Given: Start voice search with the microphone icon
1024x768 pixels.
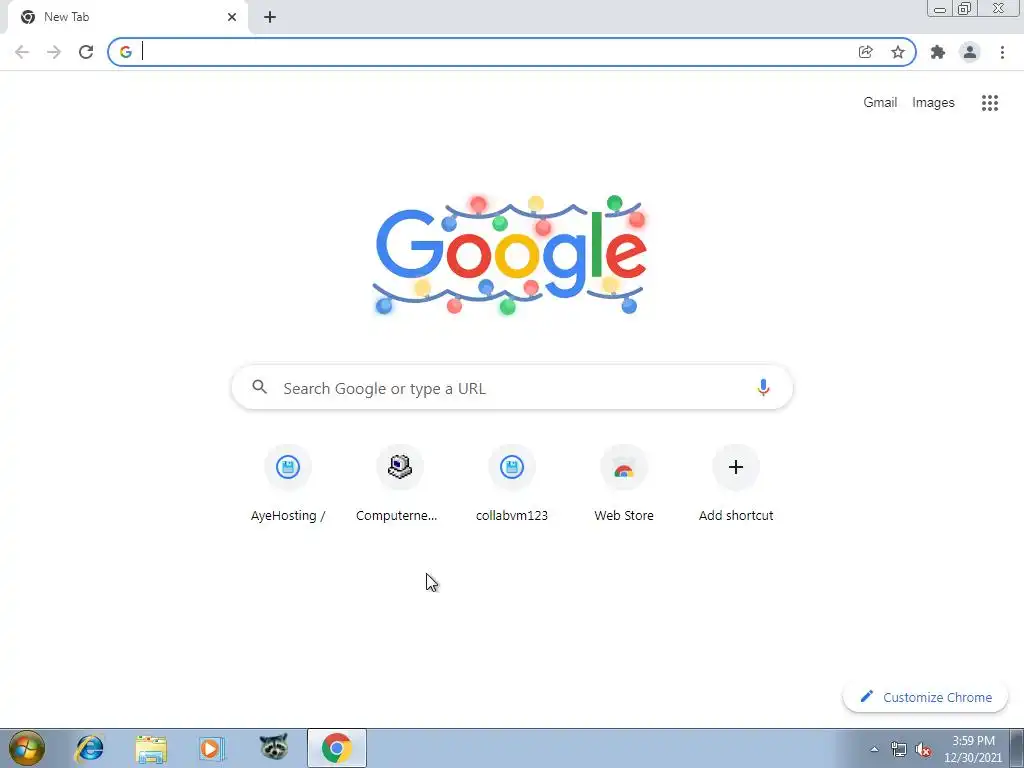Looking at the screenshot, I should click(763, 388).
